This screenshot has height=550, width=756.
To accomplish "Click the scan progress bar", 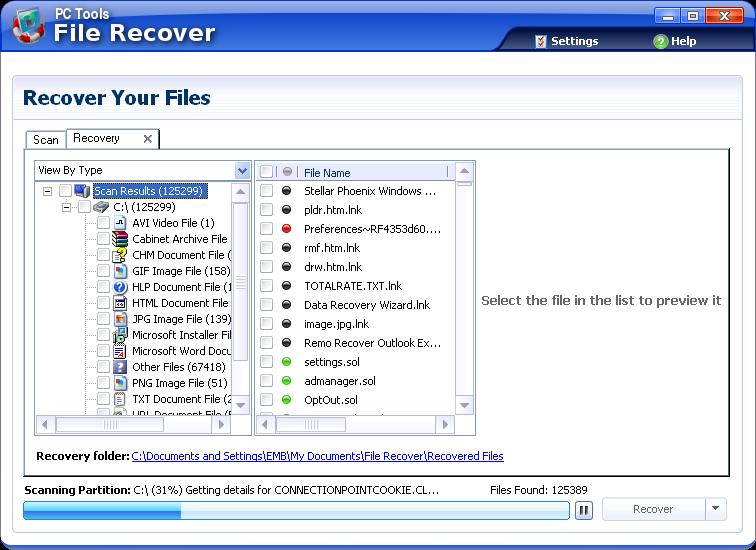I will click(x=296, y=510).
